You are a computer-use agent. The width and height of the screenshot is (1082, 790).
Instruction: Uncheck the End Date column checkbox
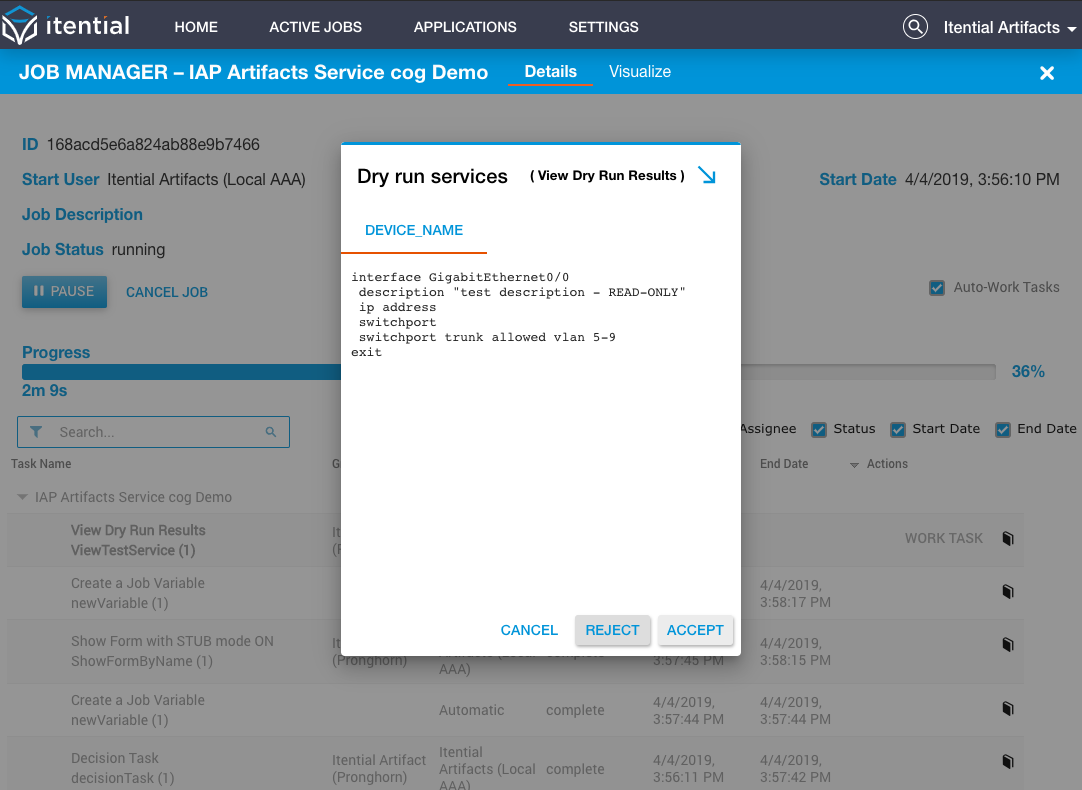click(1003, 430)
